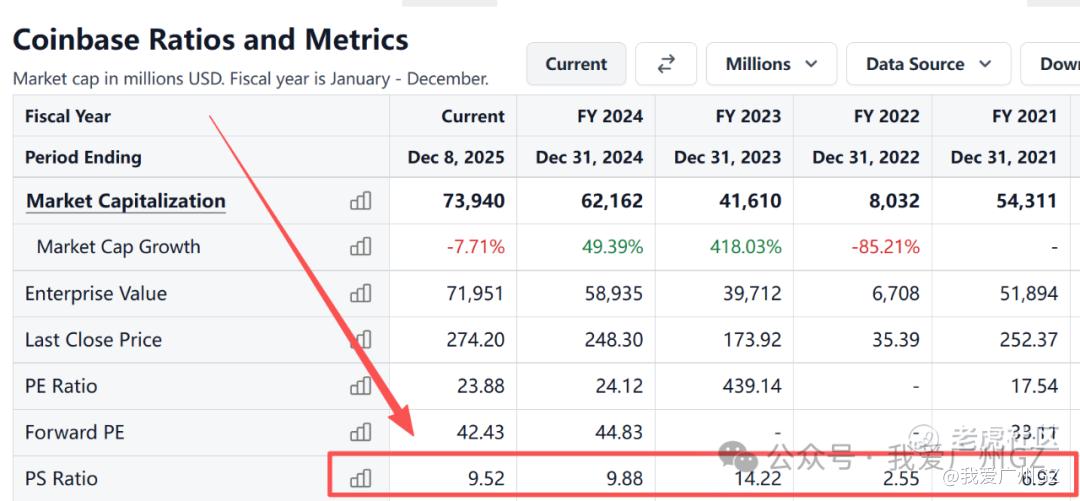1080x501 pixels.
Task: Click chart icon for Market Capitalization row
Action: coord(360,201)
